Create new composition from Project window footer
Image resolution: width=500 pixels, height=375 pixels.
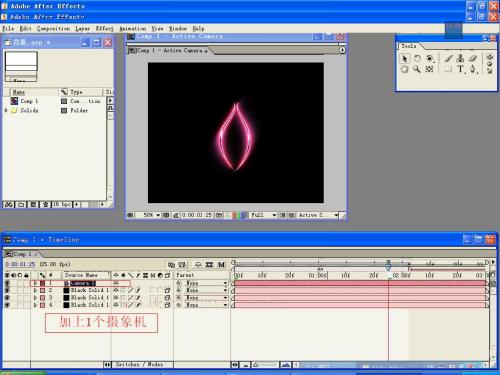[x=33, y=204]
